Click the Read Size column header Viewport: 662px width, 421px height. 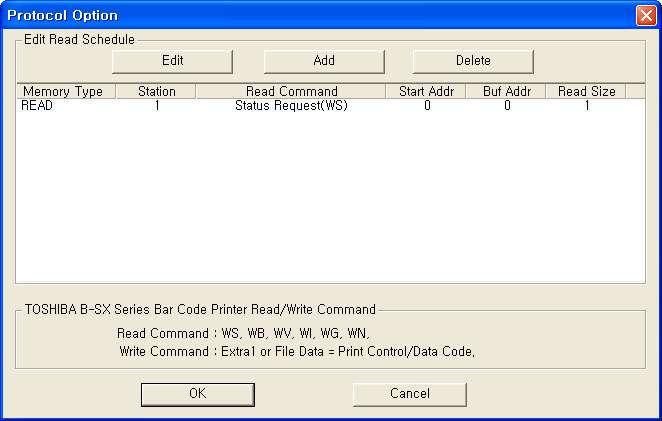[586, 91]
